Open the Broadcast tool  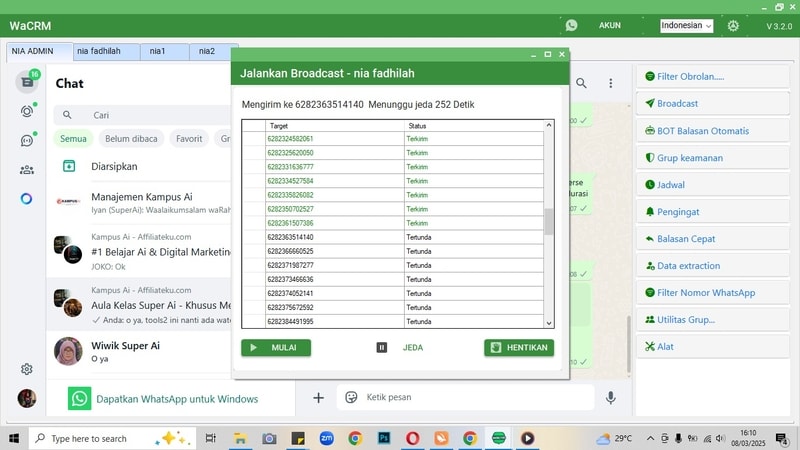pos(713,104)
